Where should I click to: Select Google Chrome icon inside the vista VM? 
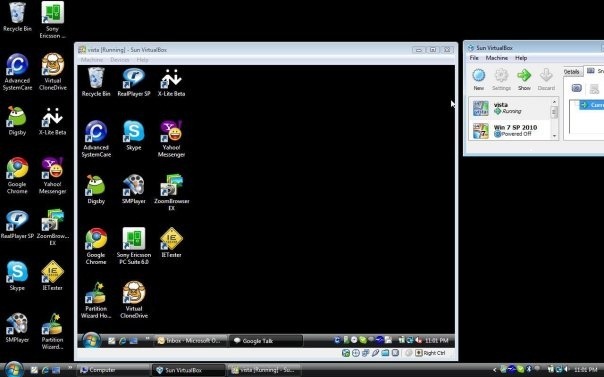(96, 246)
